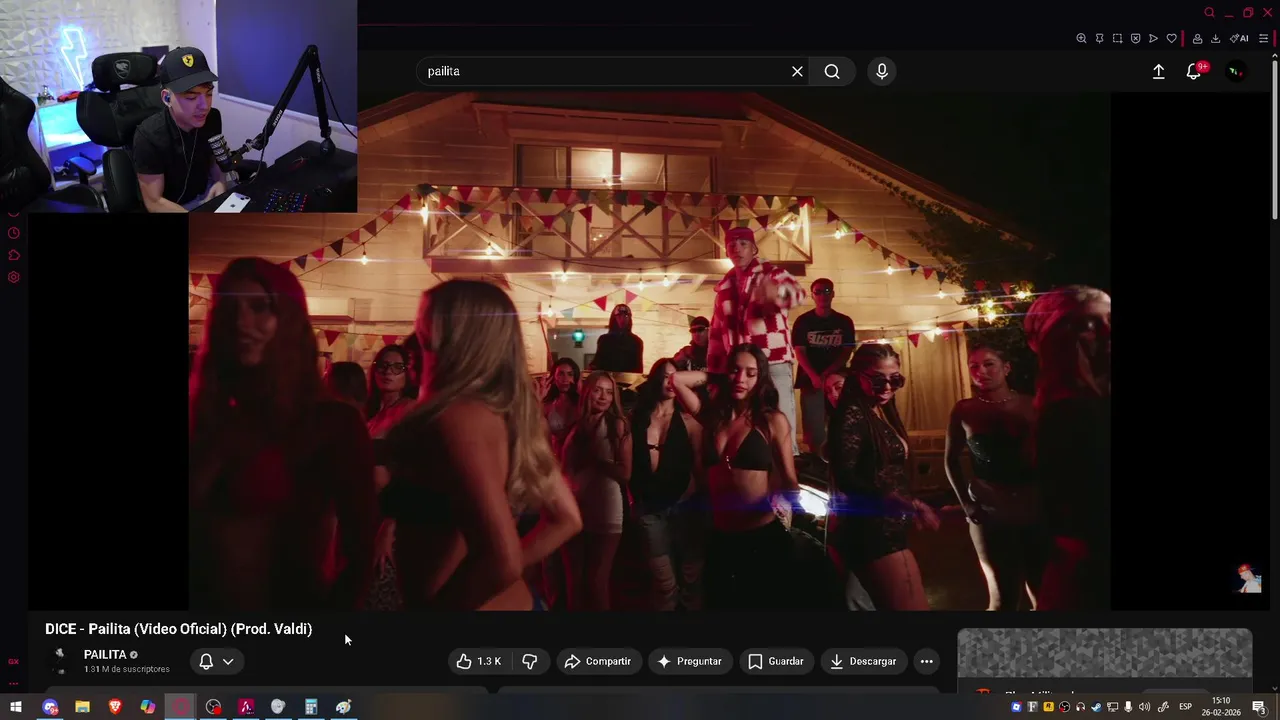
Task: Click the video player to pause
Action: [x=649, y=350]
